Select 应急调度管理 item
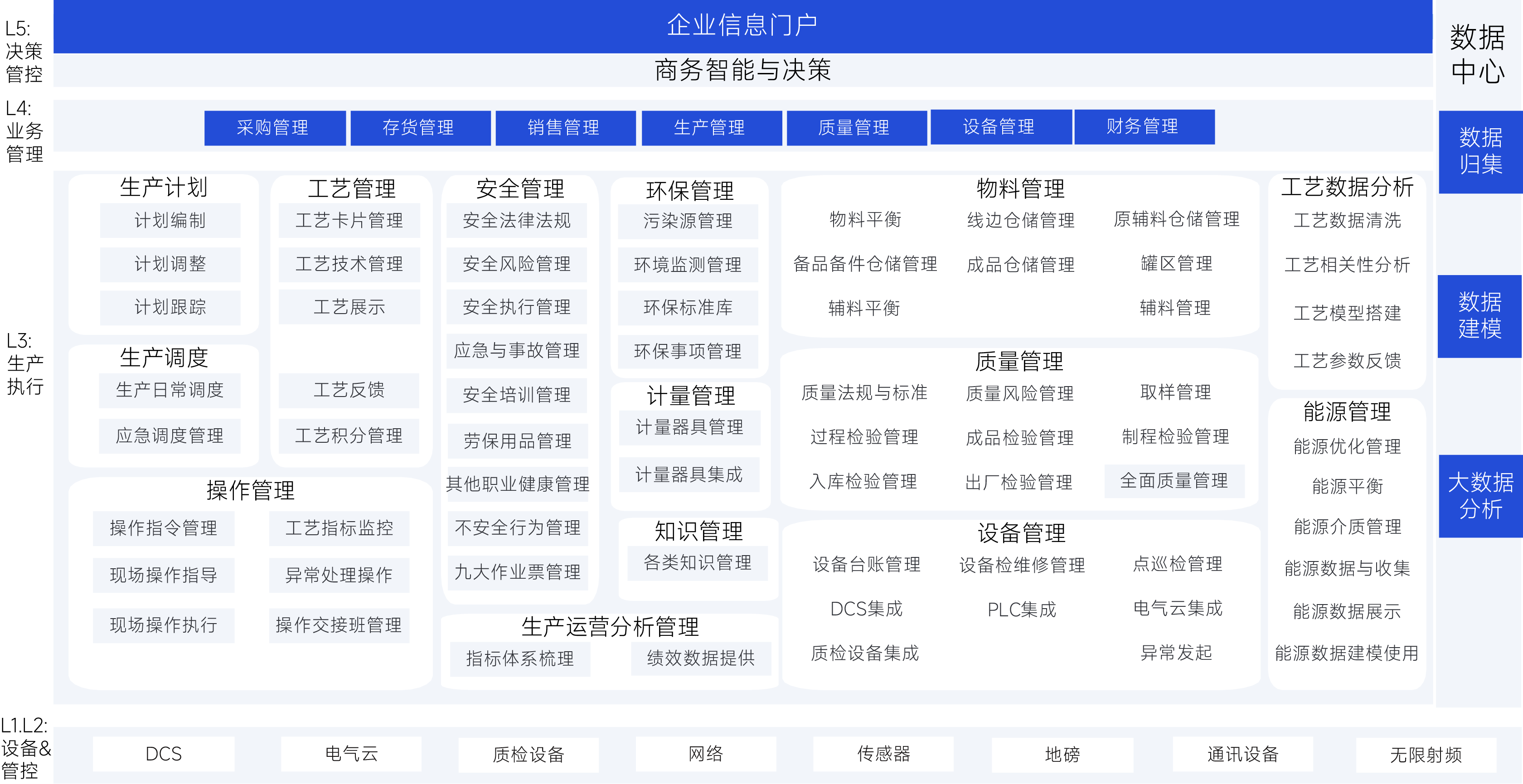Viewport: 1523px width, 784px height. pos(170,436)
